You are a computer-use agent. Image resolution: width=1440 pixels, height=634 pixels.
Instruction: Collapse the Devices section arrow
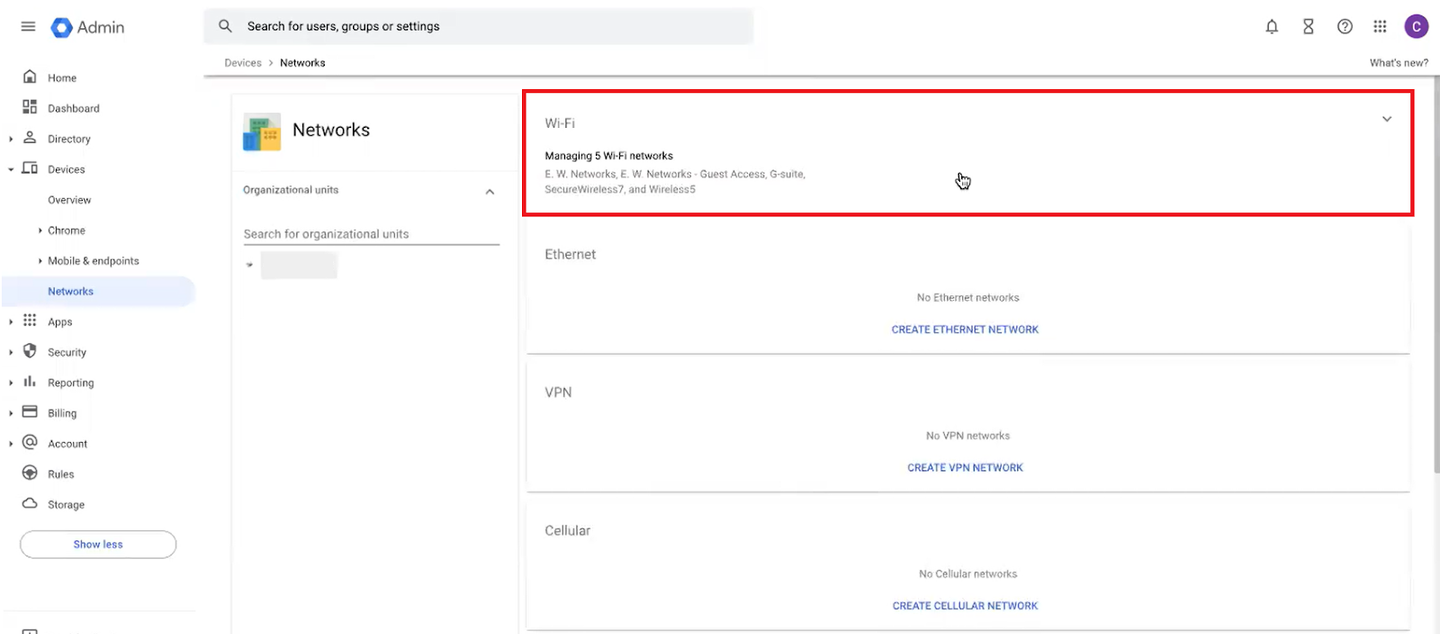[x=11, y=169]
